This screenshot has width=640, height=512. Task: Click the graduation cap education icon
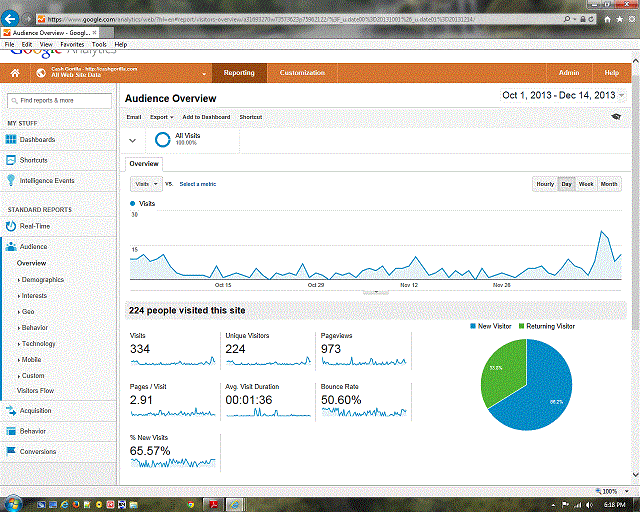point(616,117)
